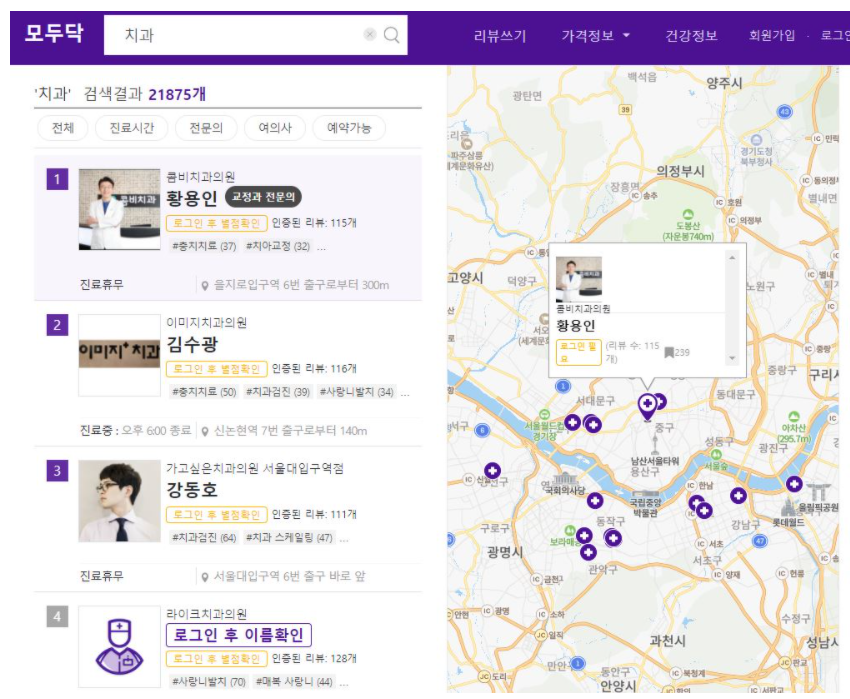850x699 pixels.
Task: Open 강동호 doctor photo thumbnail
Action: 119,501
